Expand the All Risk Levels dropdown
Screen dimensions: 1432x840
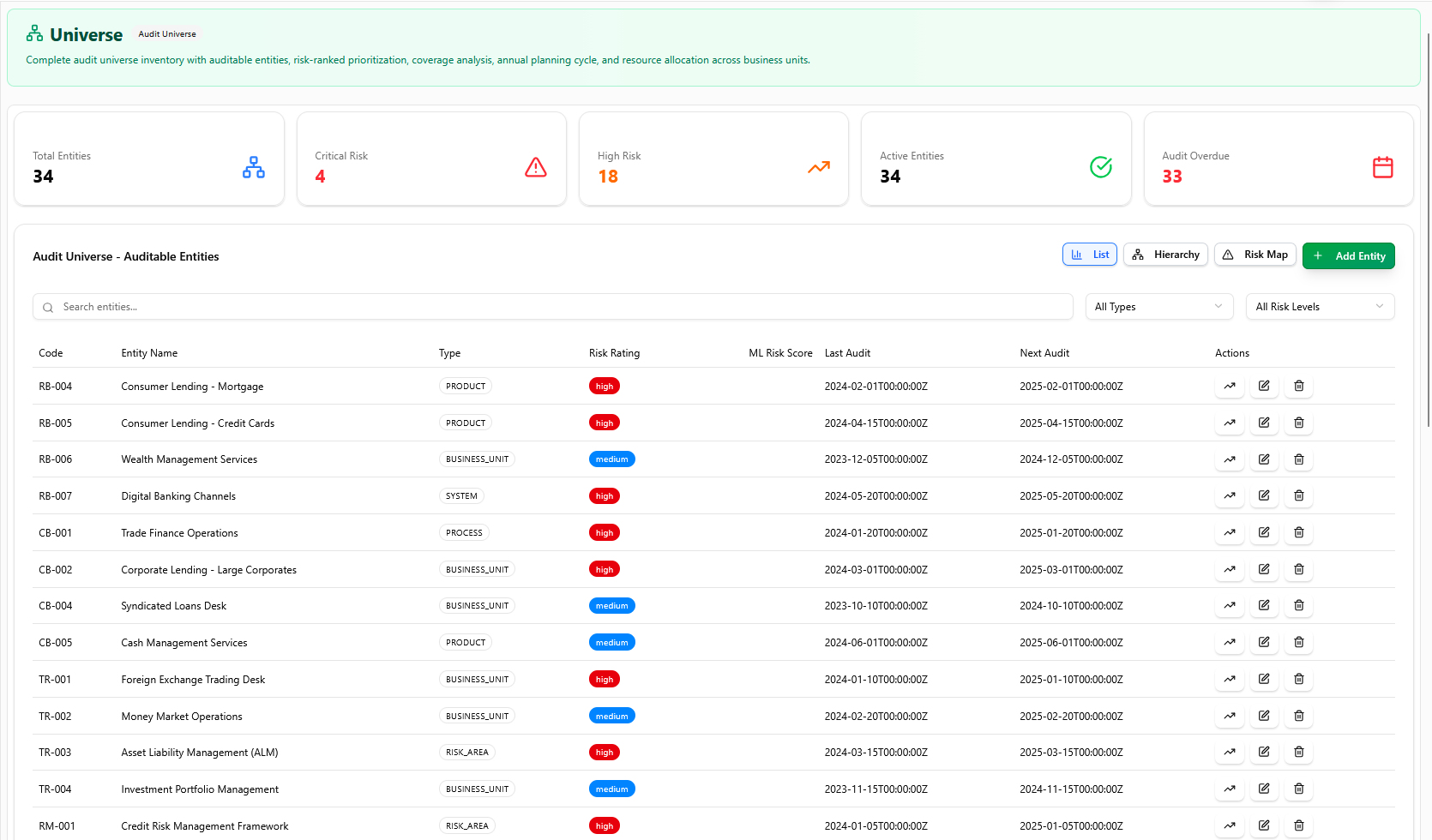1319,307
